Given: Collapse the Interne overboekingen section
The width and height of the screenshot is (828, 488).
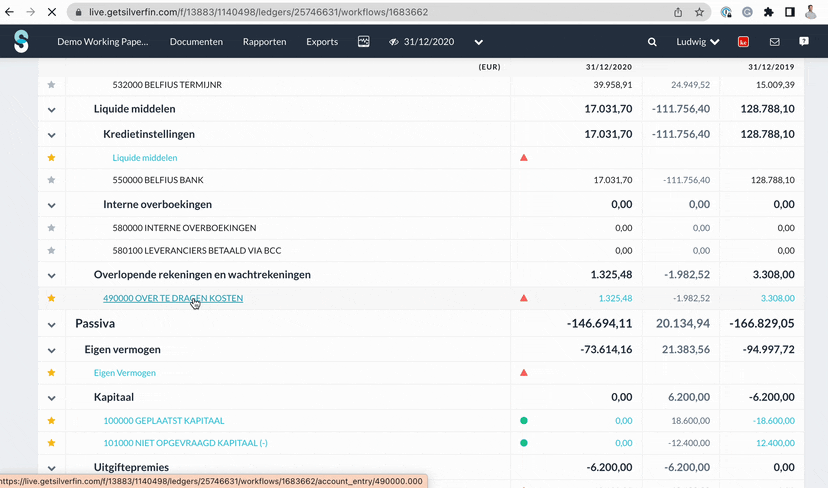Looking at the screenshot, I should pyautogui.click(x=51, y=205).
